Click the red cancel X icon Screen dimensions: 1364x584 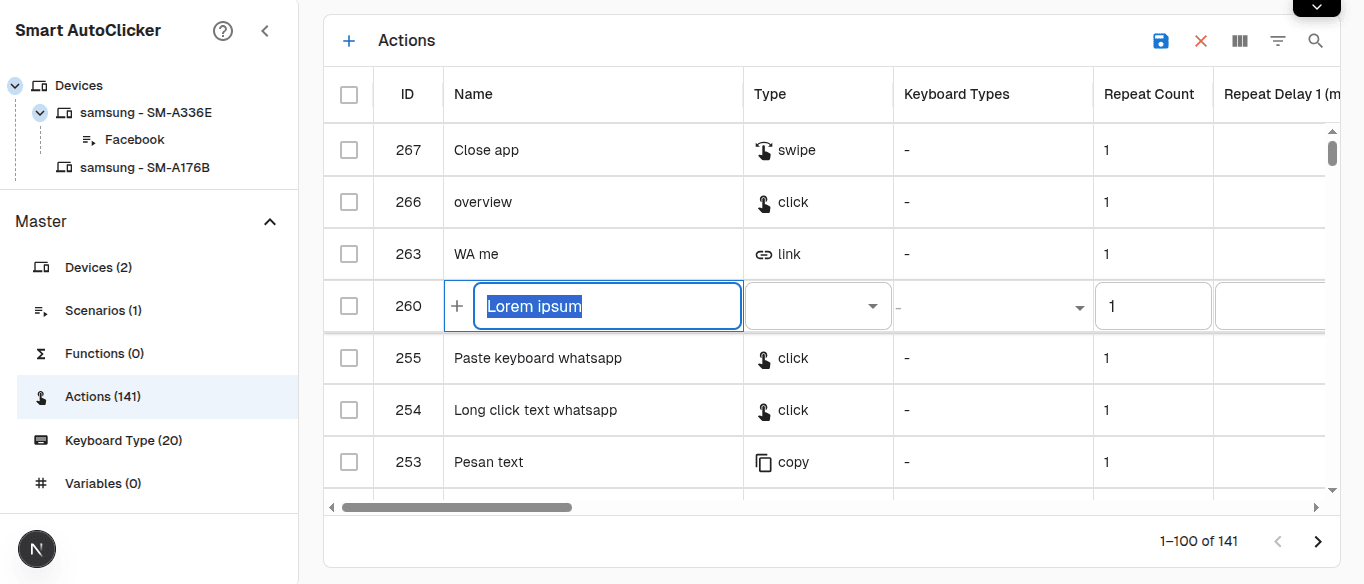click(1201, 41)
